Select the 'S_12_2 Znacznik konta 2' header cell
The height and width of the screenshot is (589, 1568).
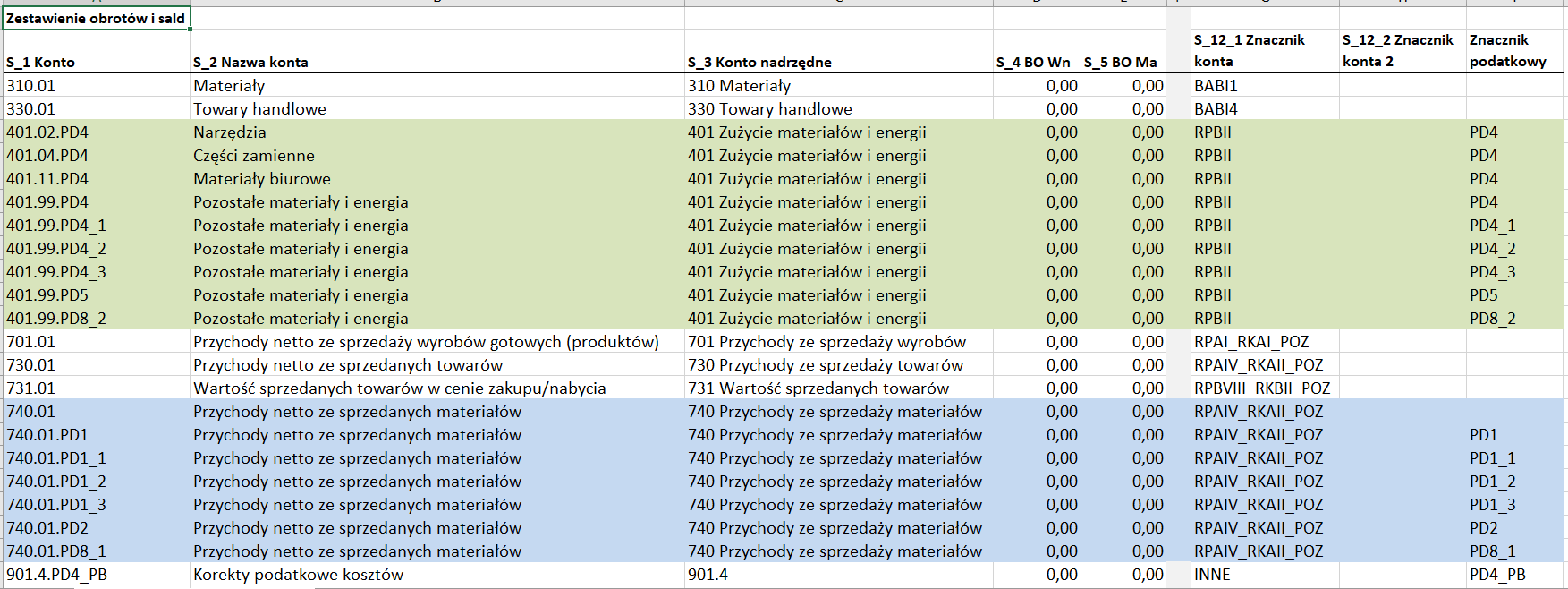1403,51
